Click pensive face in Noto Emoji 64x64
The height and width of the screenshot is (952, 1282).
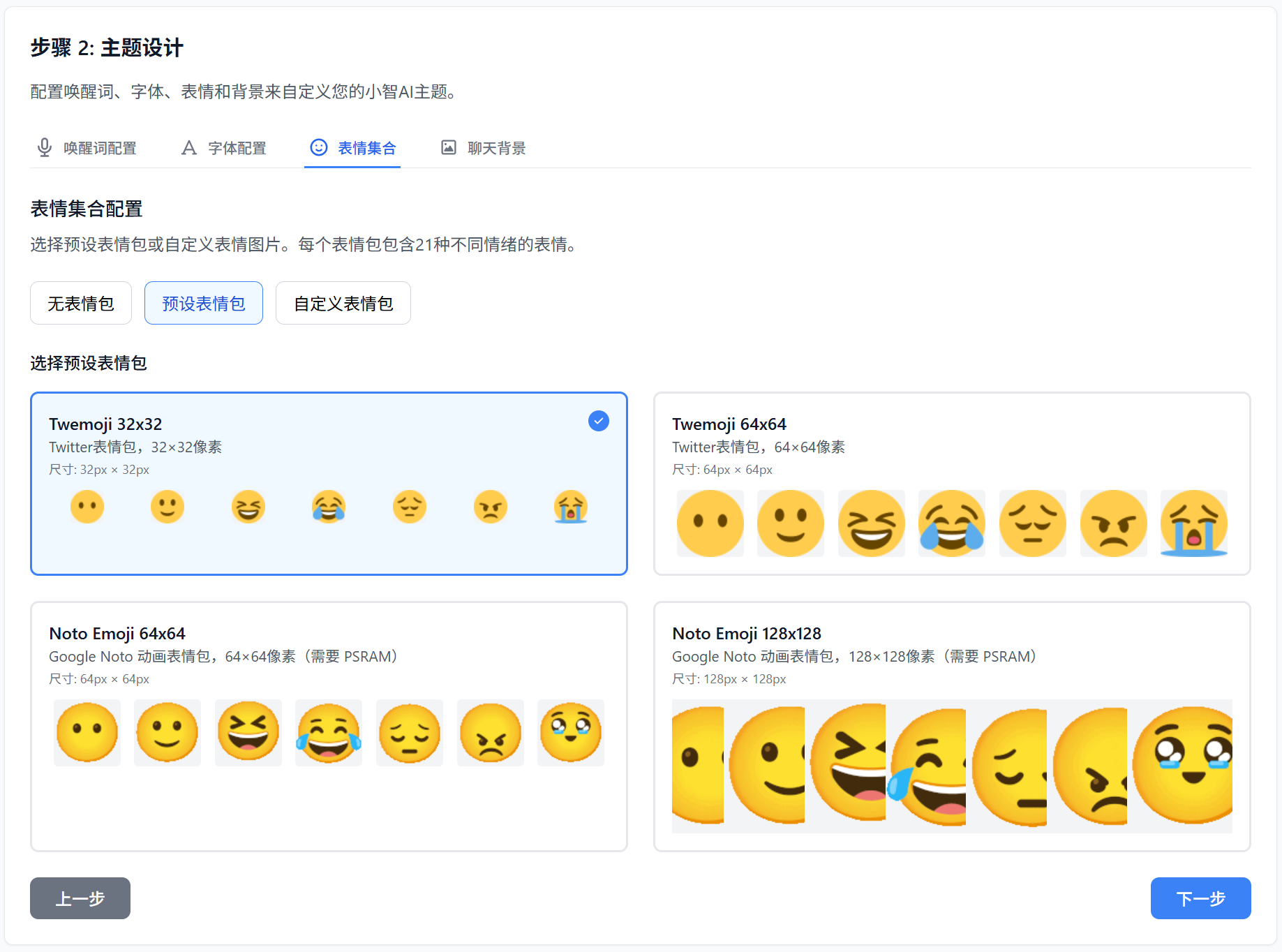[x=410, y=733]
